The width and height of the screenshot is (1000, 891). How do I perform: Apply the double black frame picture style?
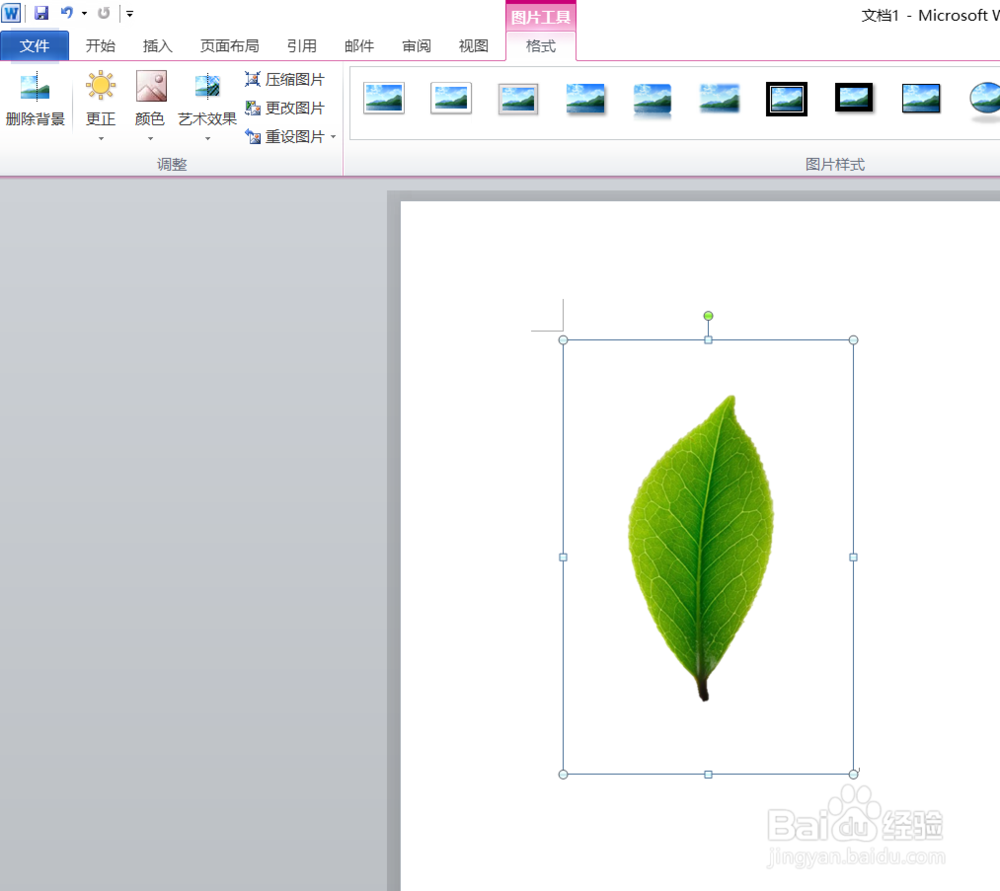[786, 99]
